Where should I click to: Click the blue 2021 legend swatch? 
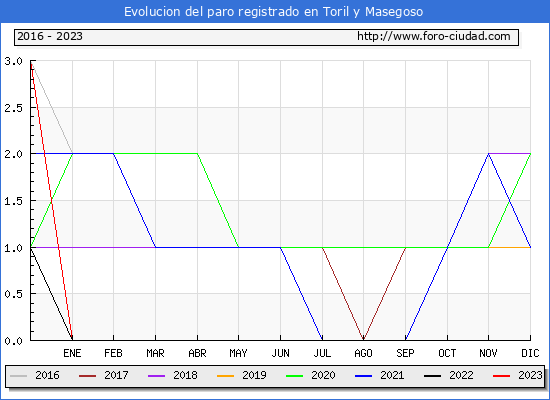pyautogui.click(x=363, y=376)
